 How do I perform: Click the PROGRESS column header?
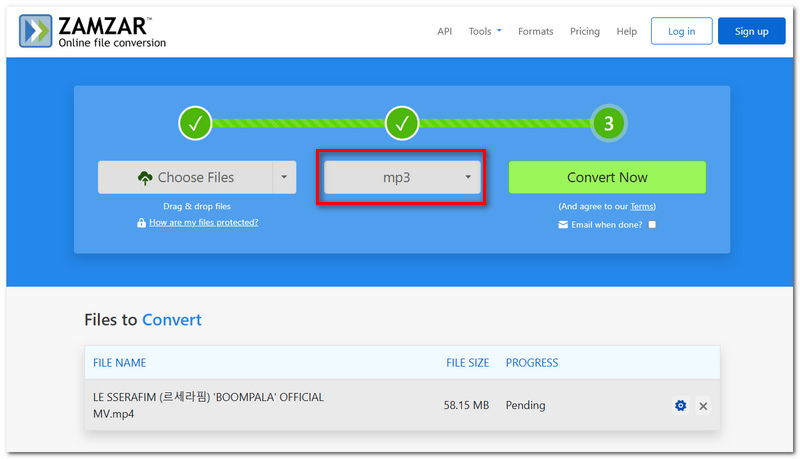coord(532,363)
